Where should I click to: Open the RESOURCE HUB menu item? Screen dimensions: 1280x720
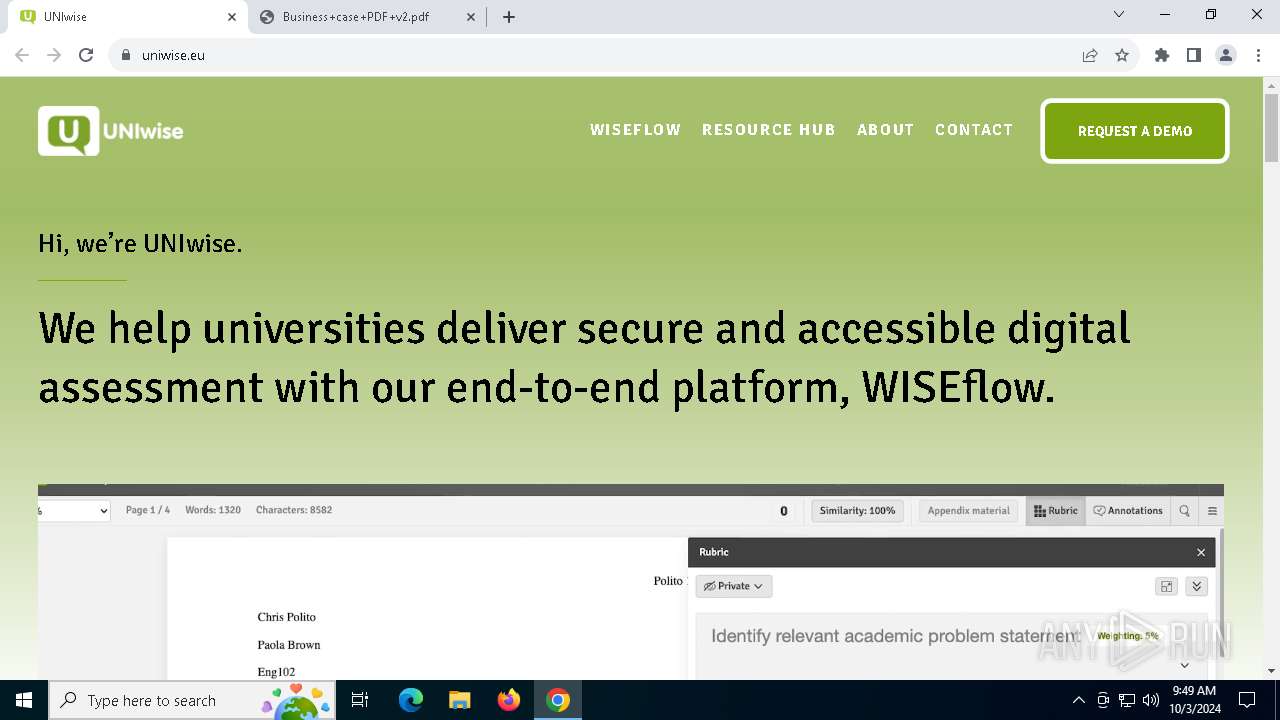768,130
